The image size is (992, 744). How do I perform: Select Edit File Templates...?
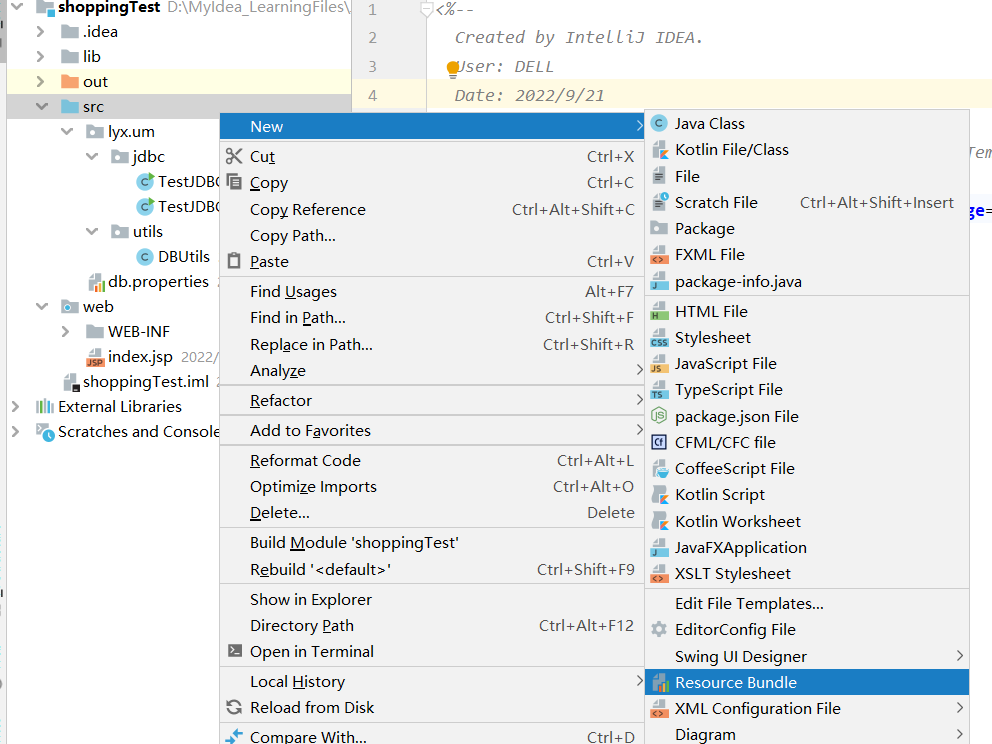(x=807, y=604)
